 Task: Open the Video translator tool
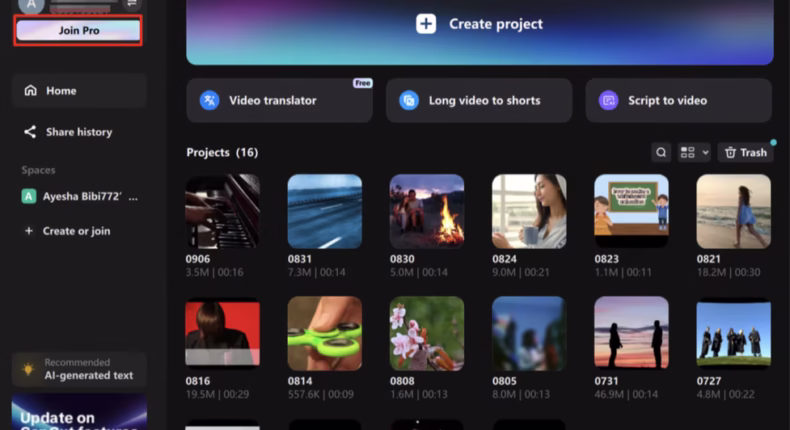279,100
